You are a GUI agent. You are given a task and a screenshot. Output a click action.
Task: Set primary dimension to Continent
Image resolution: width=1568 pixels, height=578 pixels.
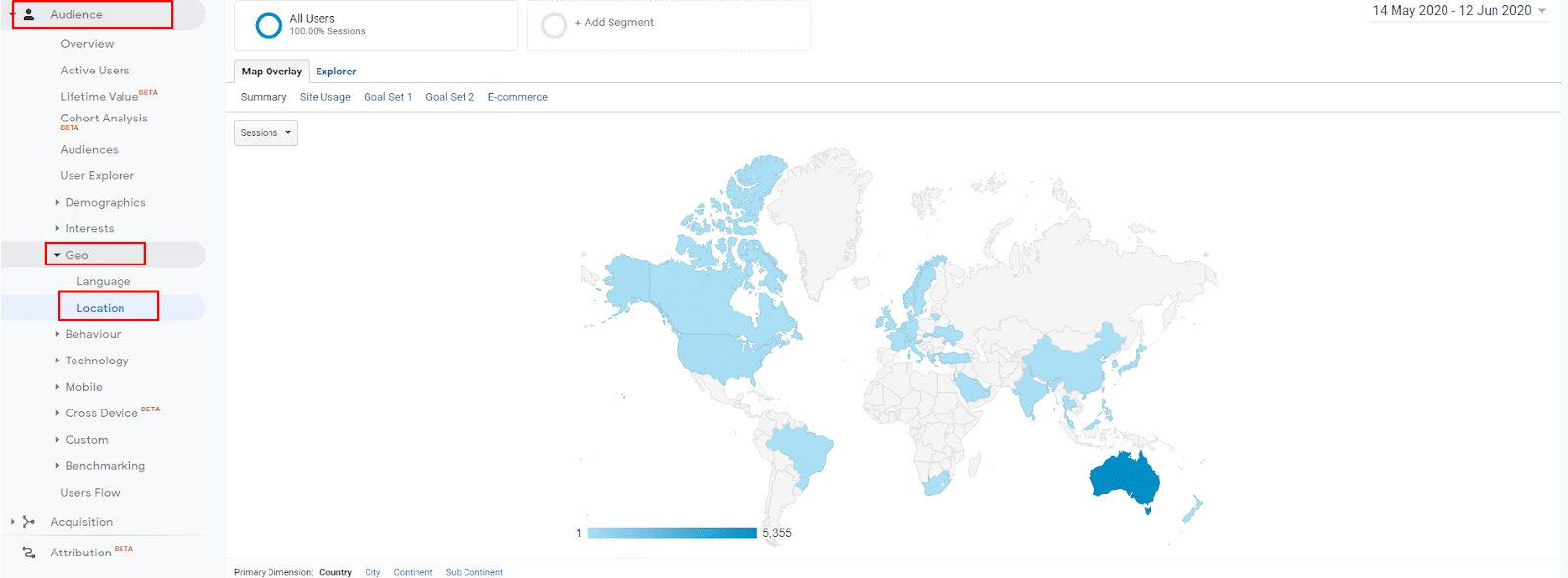coord(413,572)
